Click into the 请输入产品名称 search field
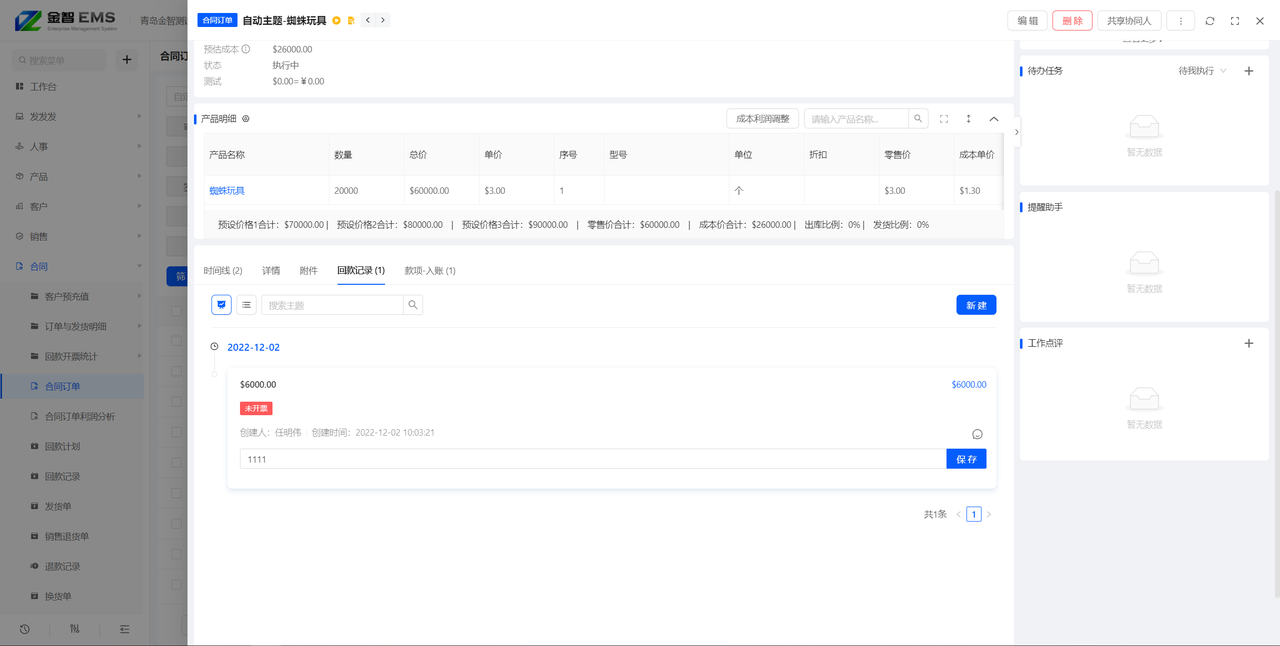 (x=856, y=119)
